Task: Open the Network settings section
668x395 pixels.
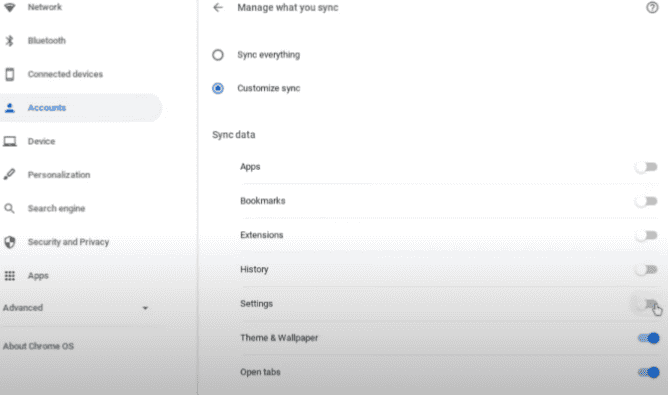Action: [45, 7]
